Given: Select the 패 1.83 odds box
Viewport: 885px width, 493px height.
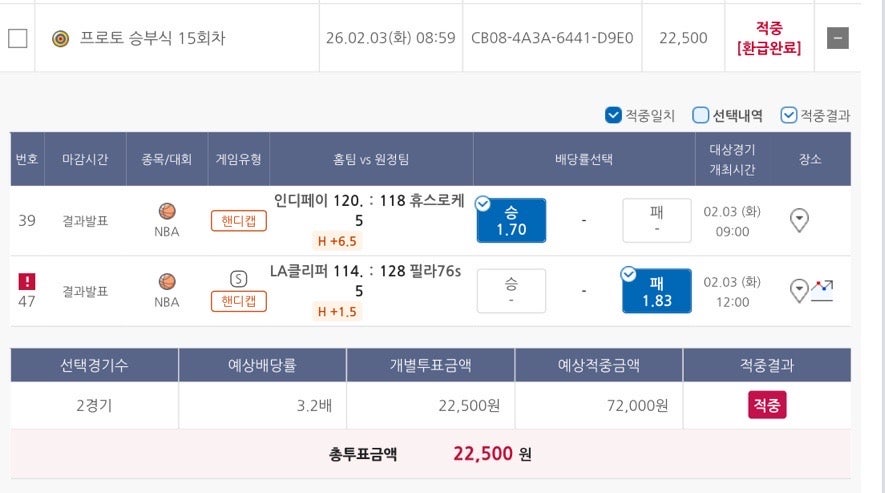Looking at the screenshot, I should pos(656,291).
